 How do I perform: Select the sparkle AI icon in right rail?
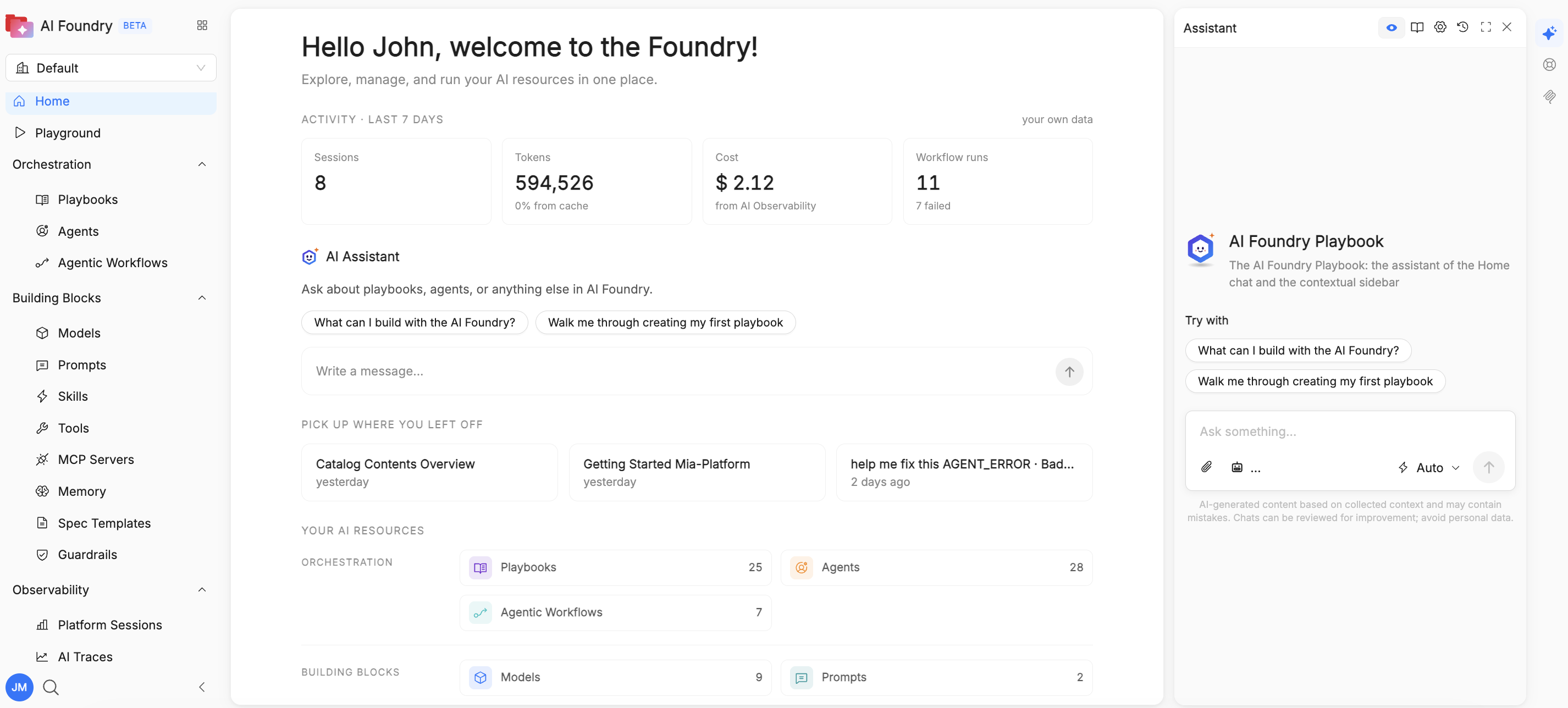(1549, 32)
